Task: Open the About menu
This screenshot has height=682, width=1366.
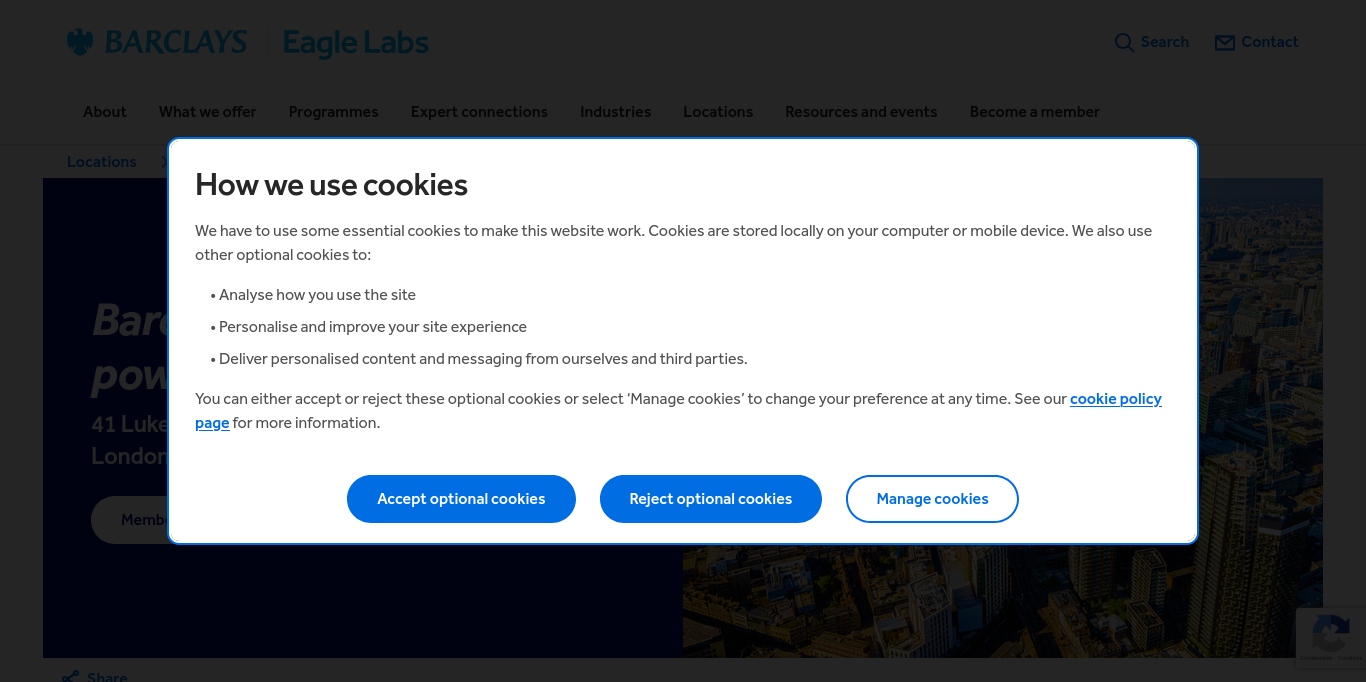Action: (x=105, y=112)
